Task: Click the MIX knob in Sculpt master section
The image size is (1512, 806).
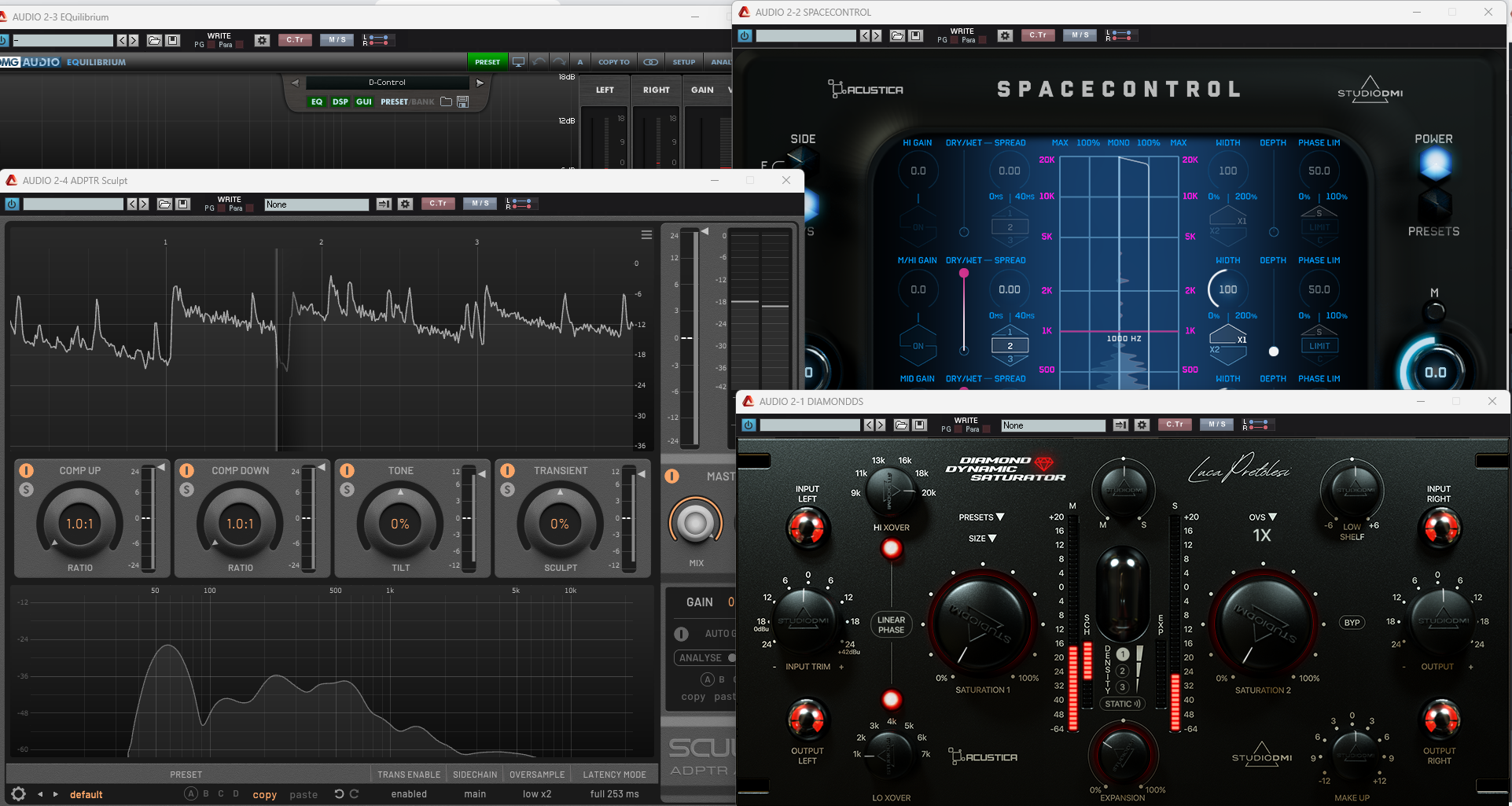Action: (696, 523)
